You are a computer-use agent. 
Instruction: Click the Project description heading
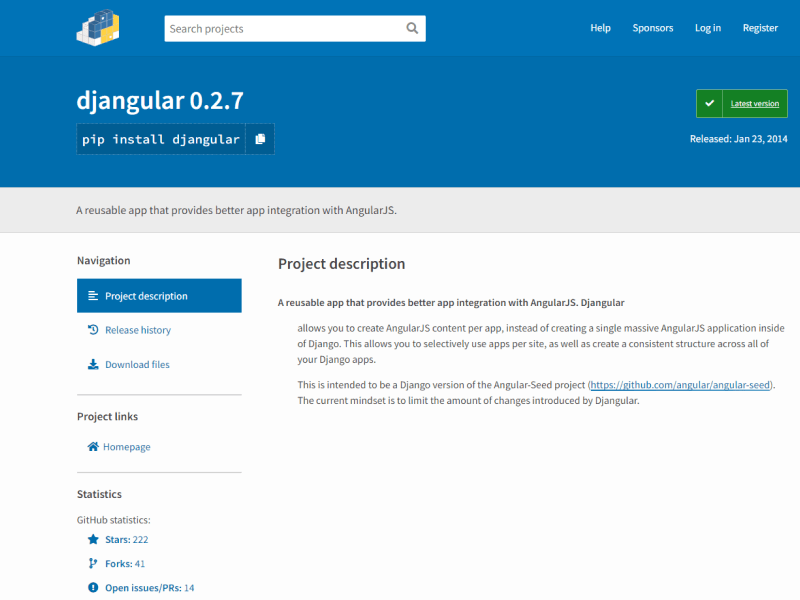[x=341, y=264]
